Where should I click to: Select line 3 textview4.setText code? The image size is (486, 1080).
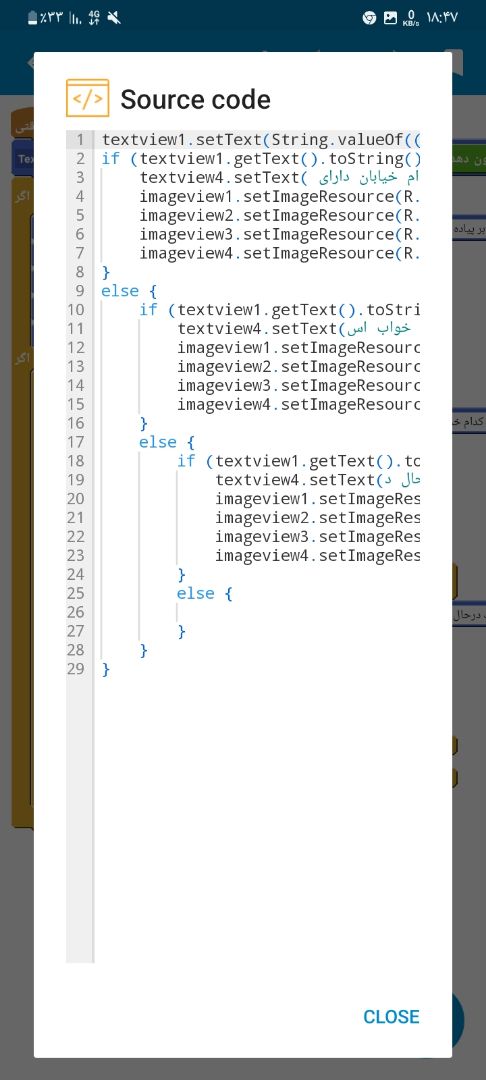tap(279, 178)
